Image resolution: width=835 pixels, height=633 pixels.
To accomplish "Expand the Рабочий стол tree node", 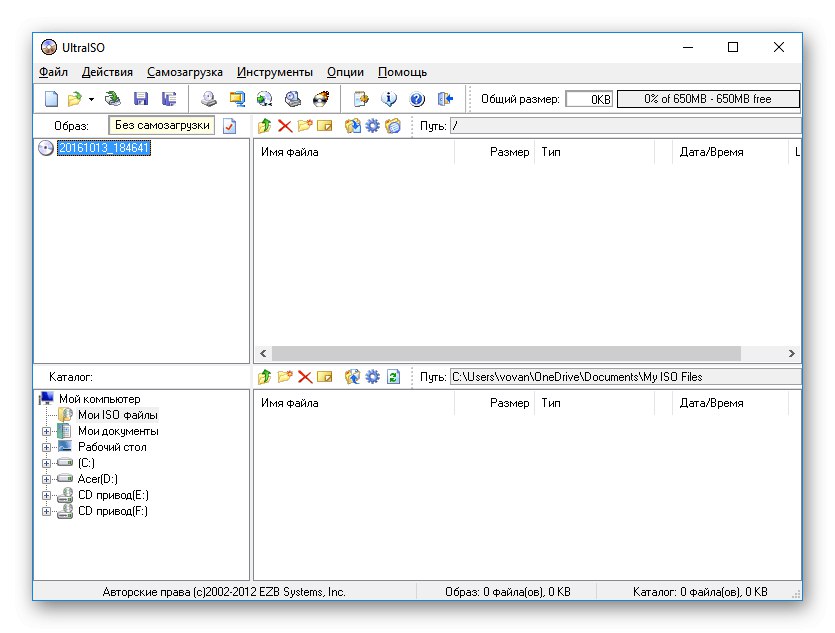I will click(46, 447).
